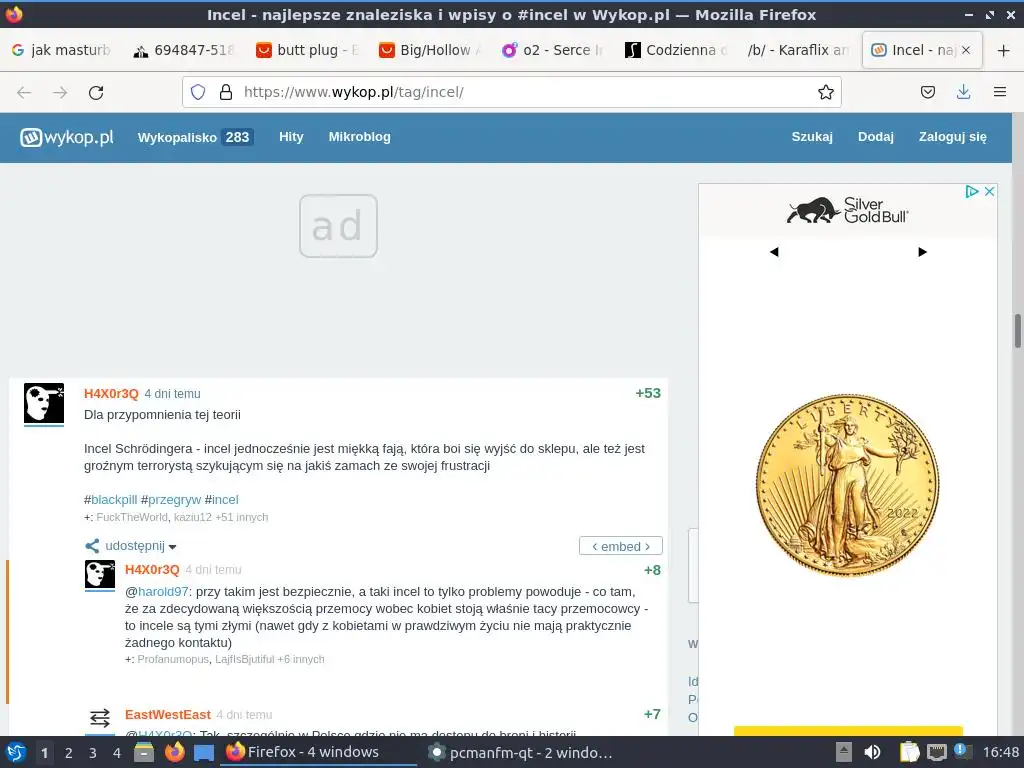The height and width of the screenshot is (768, 1024).
Task: Click the wykop.pl logo
Action: [67, 137]
